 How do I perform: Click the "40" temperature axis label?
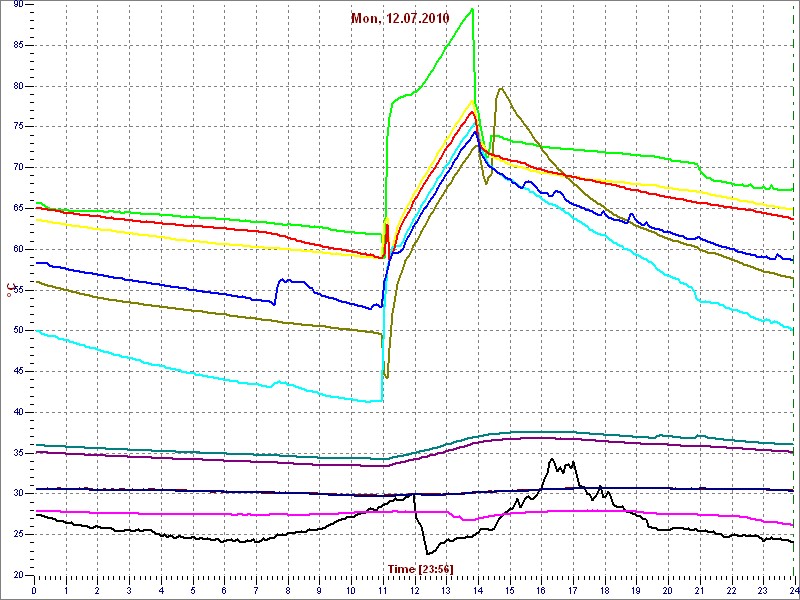[18, 412]
